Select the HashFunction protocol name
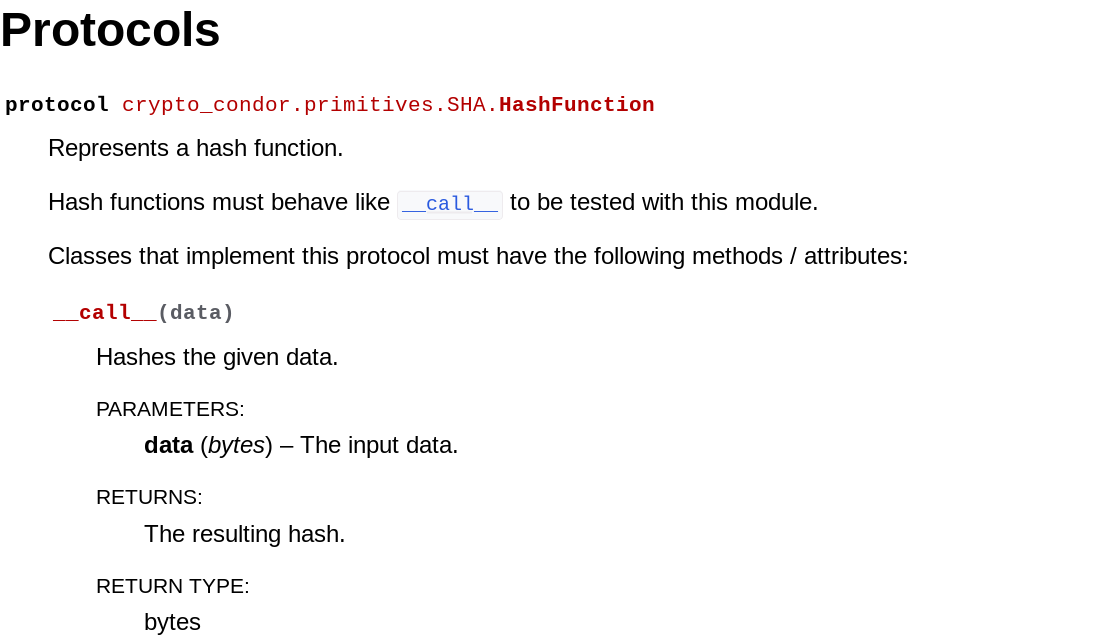 (x=577, y=105)
